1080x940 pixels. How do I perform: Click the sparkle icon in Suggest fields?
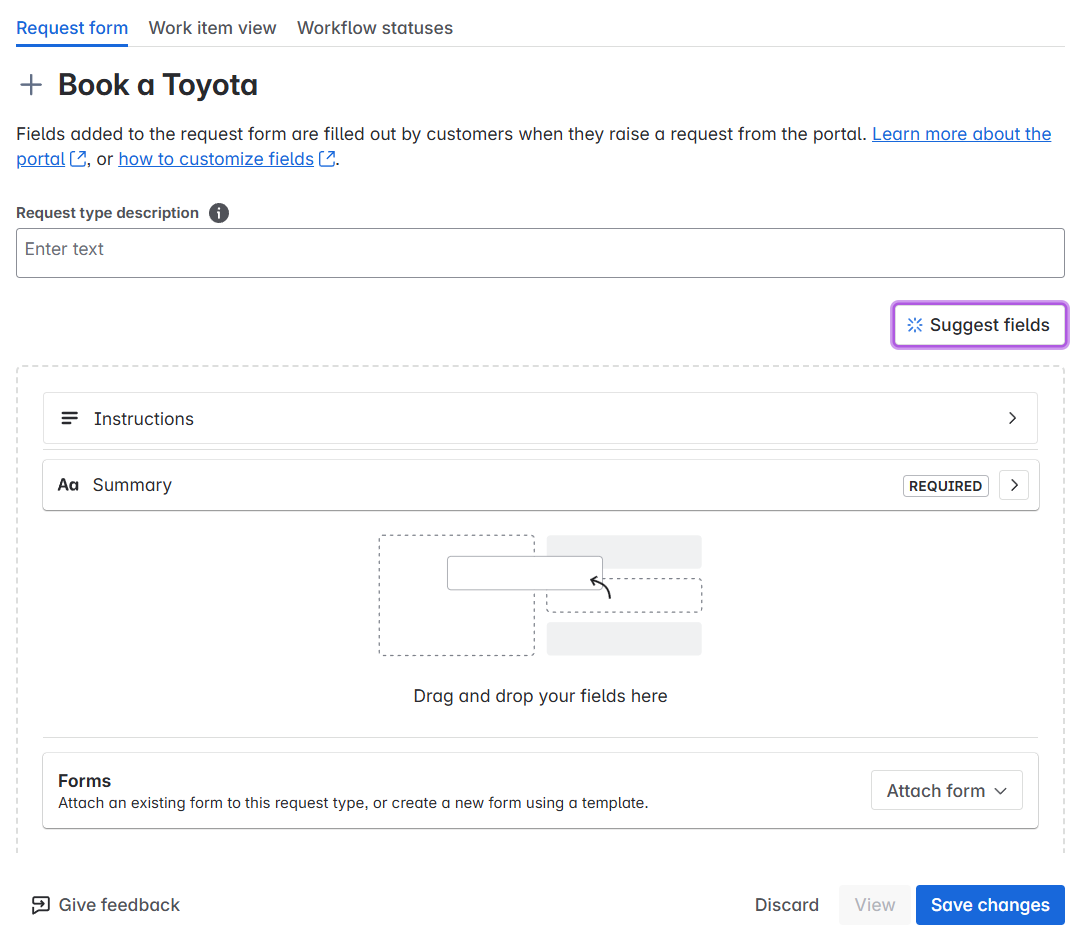tap(914, 325)
